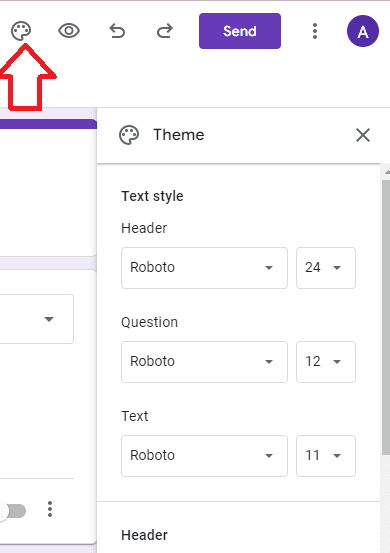This screenshot has width=390, height=553.
Task: Click the Text style heading
Action: tap(152, 196)
